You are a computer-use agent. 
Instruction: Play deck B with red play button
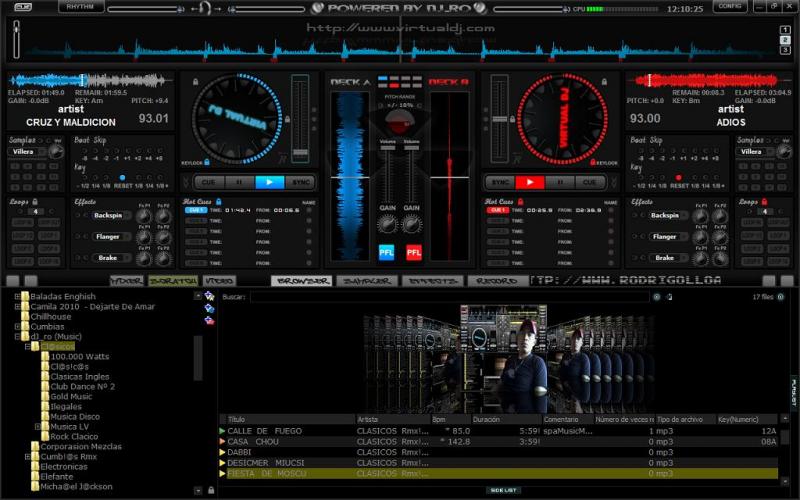pos(530,182)
